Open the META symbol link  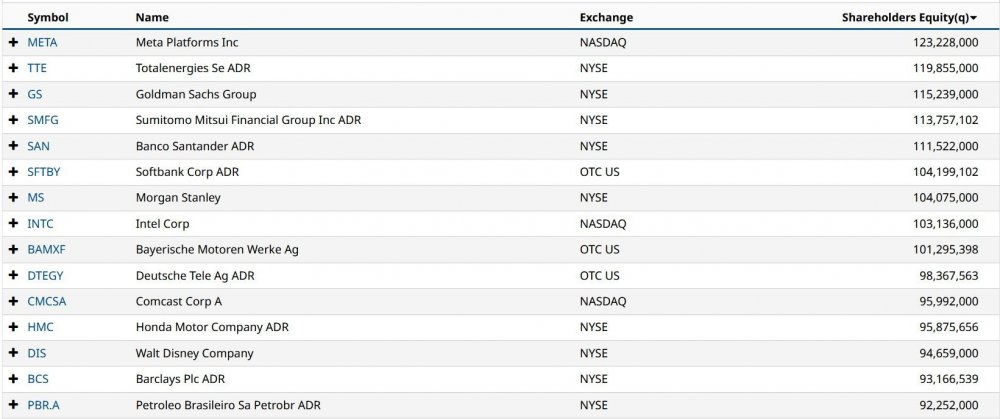tap(43, 43)
